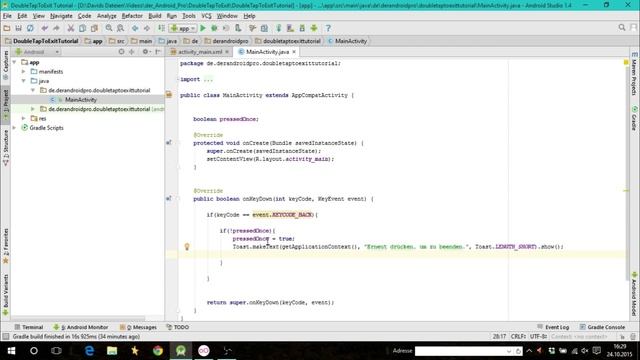The height and width of the screenshot is (360, 640).
Task: Open the Build menu
Action: pyautogui.click(x=155, y=16)
